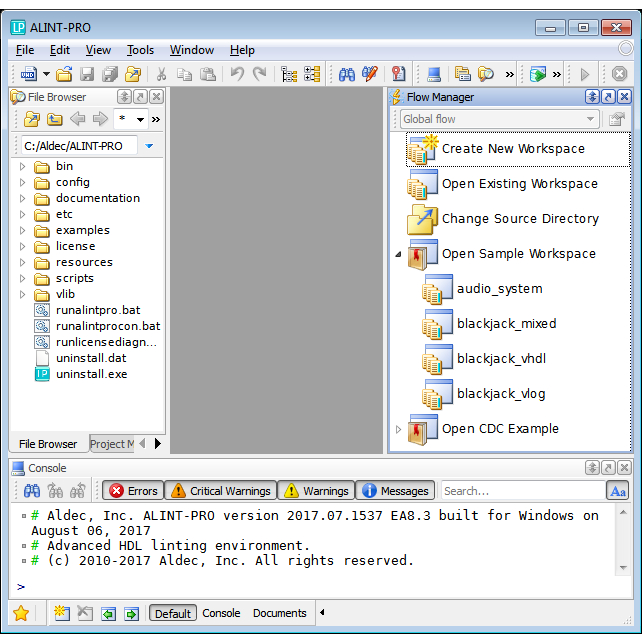The height and width of the screenshot is (642, 642).
Task: Switch to the Console perspective
Action: pos(221,613)
